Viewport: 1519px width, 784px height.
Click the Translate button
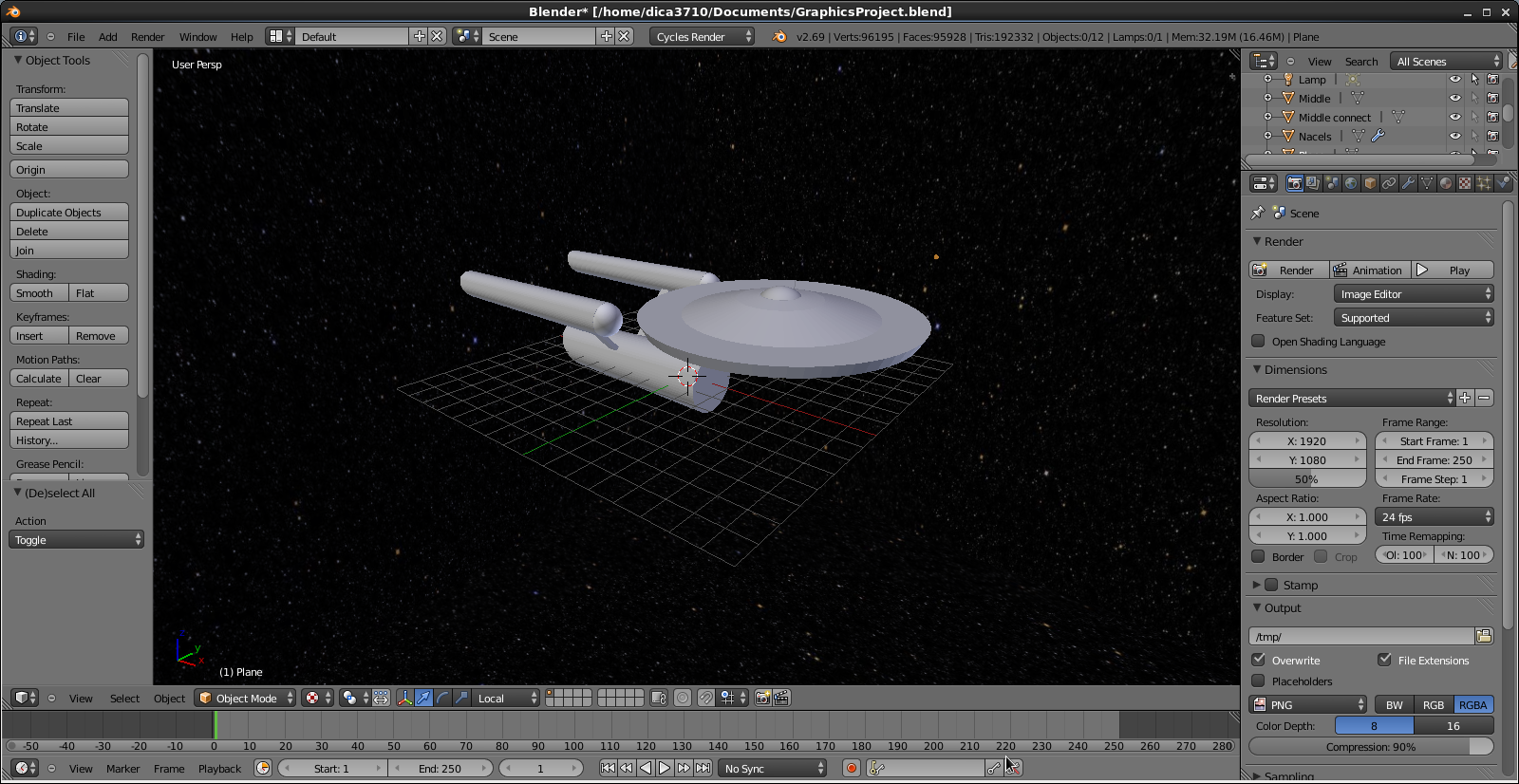tap(69, 108)
